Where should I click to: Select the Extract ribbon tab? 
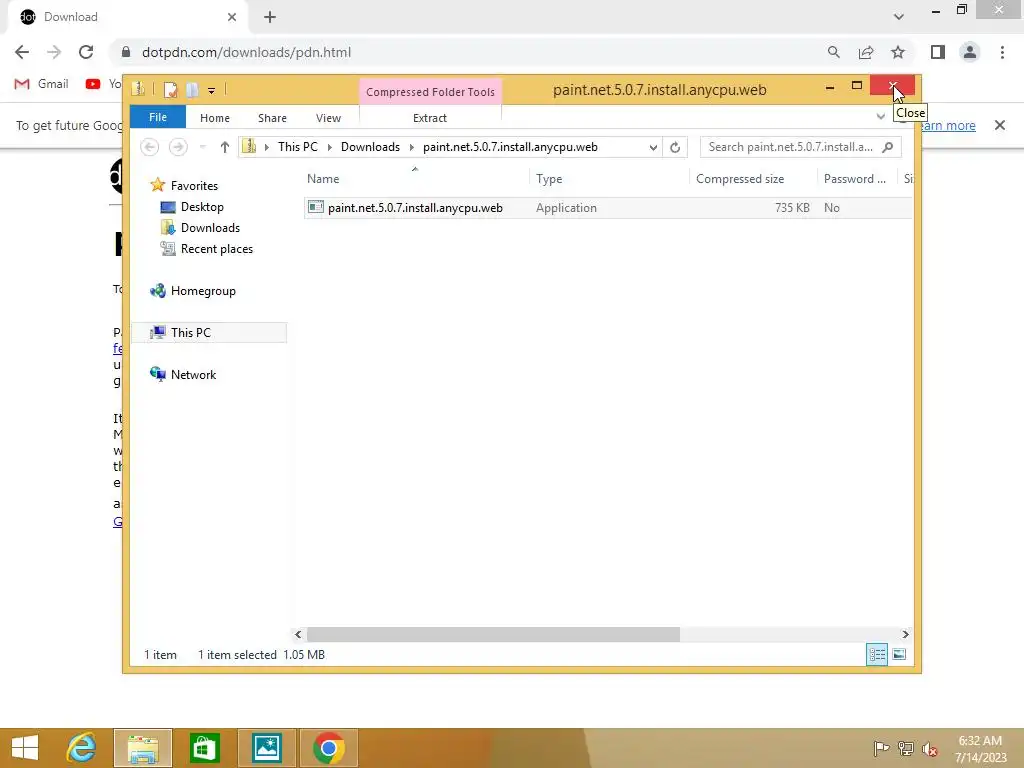[429, 118]
